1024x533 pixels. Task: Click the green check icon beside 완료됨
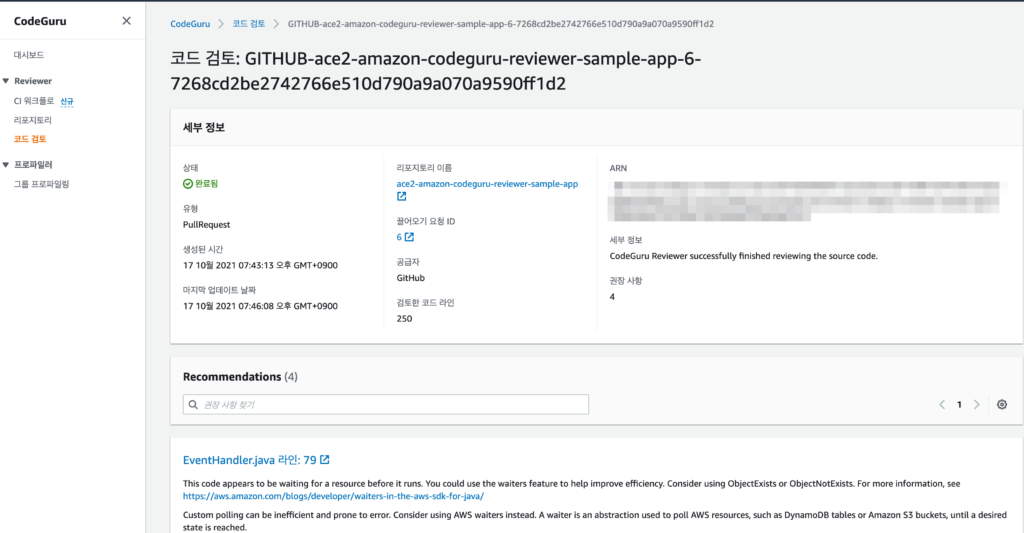pos(188,184)
